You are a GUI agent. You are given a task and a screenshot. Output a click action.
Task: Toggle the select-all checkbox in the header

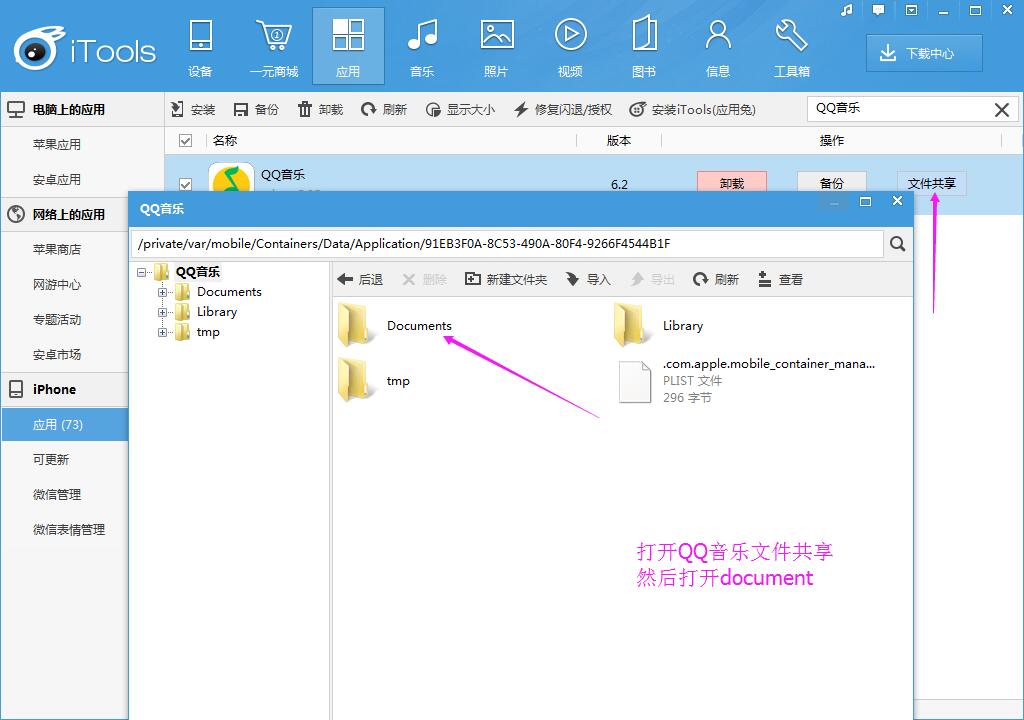click(185, 140)
